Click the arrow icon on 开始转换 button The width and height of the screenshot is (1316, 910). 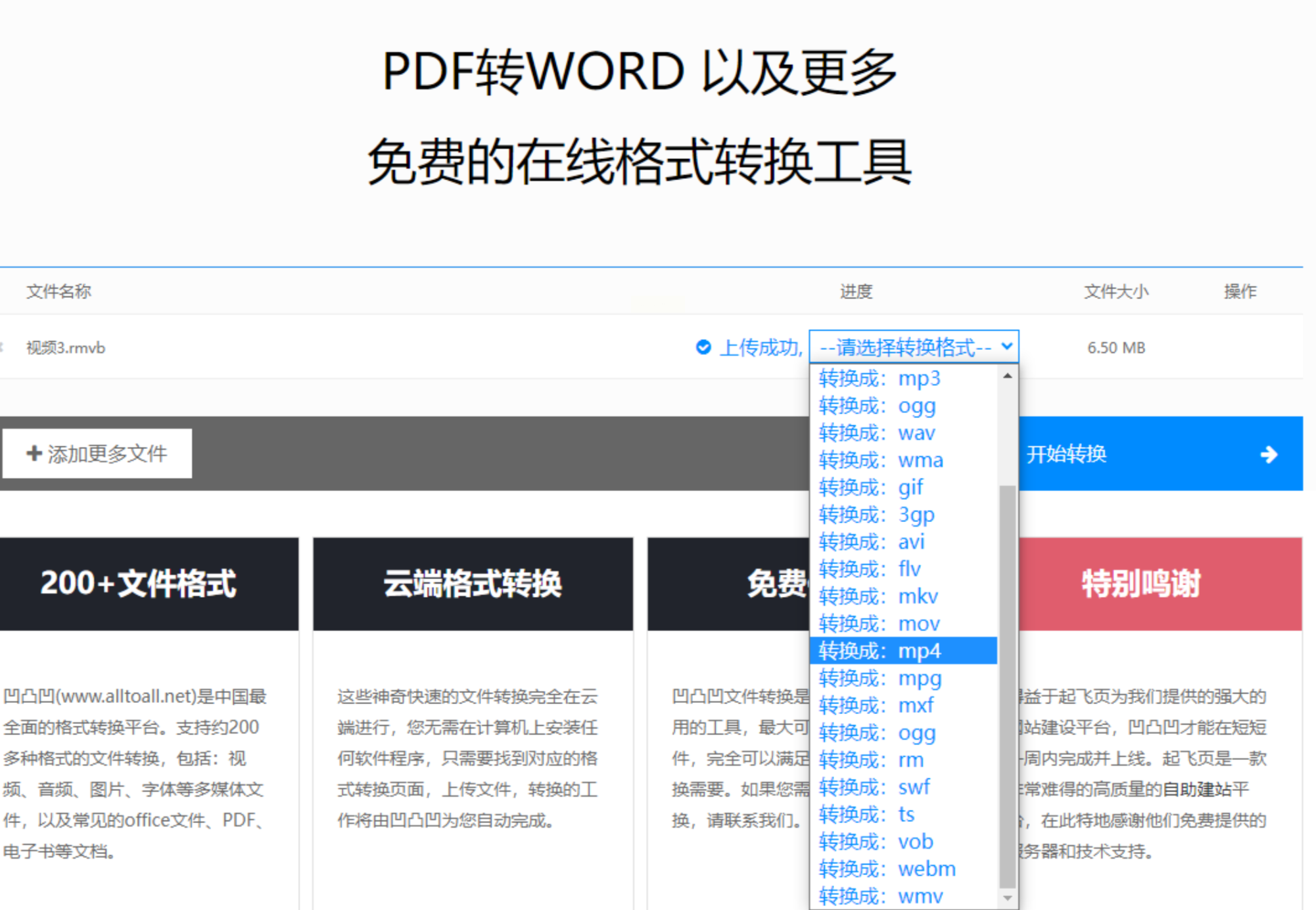[1269, 454]
